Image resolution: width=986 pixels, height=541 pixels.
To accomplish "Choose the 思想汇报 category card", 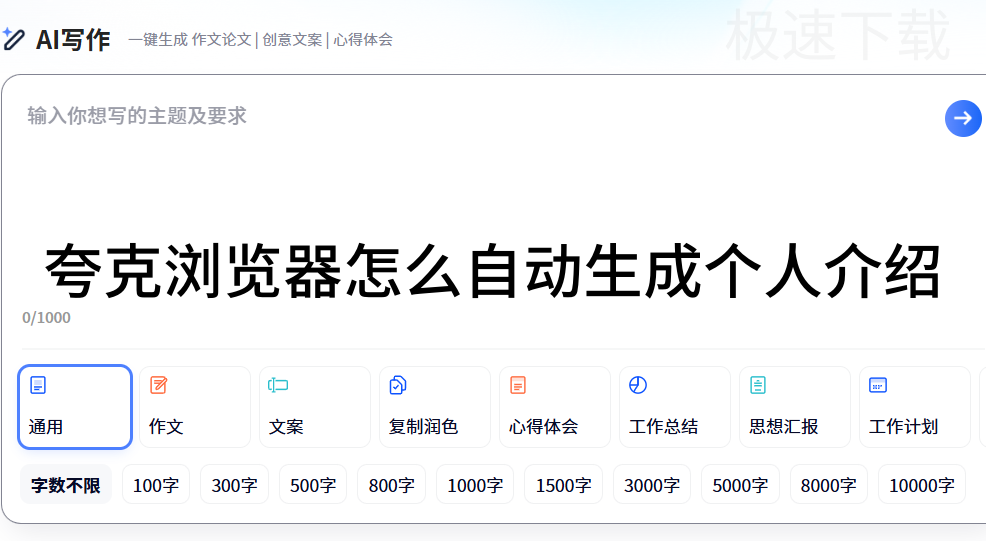I will pyautogui.click(x=795, y=407).
